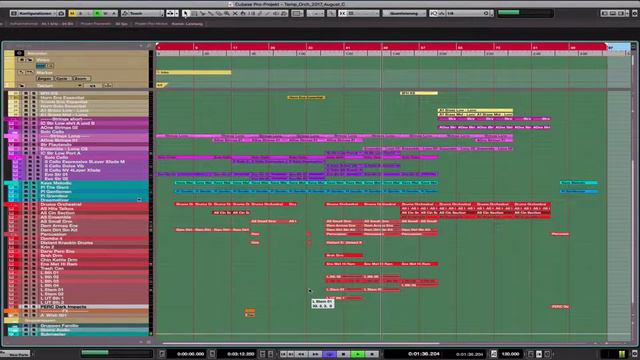The image size is (640, 360).
Task: Toggle the yellow global Mute state button
Action: coord(72,13)
